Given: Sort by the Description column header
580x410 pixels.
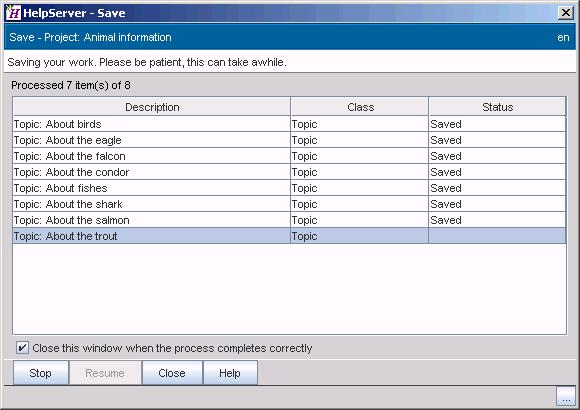Looking at the screenshot, I should [x=152, y=107].
